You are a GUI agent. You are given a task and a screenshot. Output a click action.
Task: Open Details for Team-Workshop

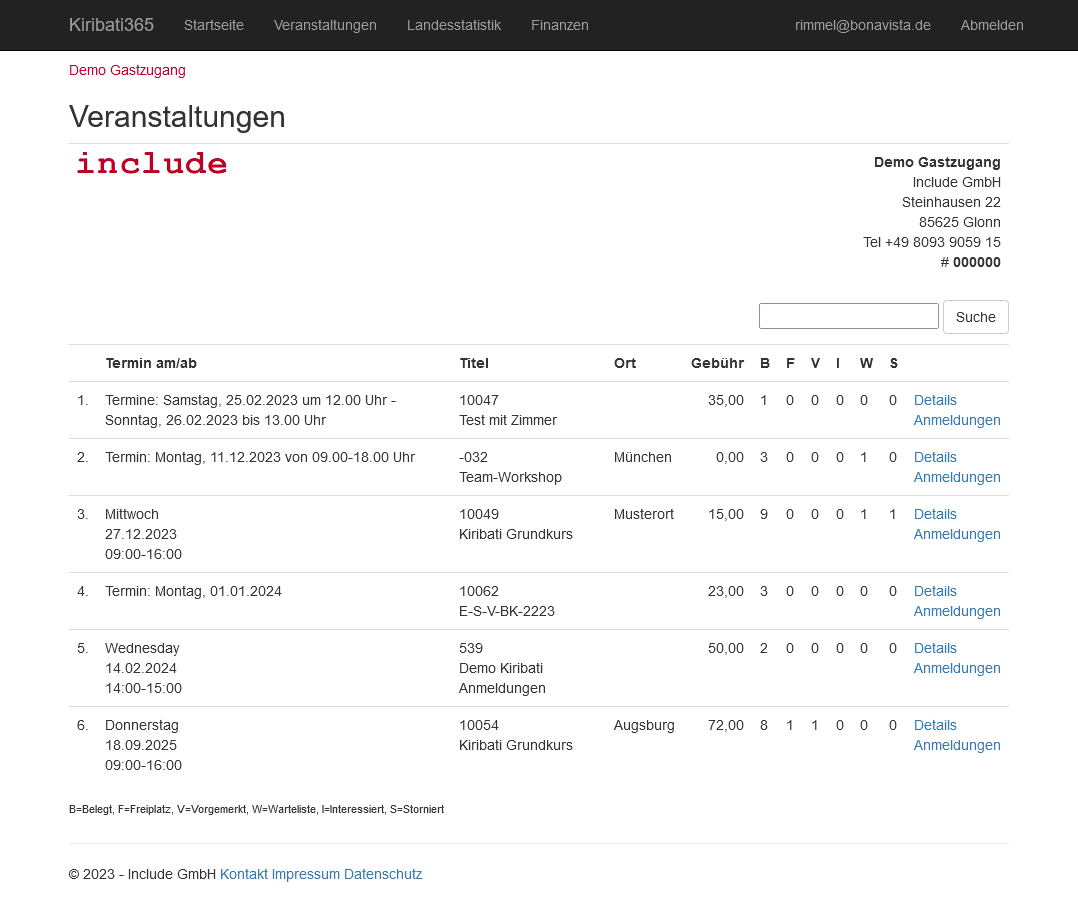click(x=935, y=457)
